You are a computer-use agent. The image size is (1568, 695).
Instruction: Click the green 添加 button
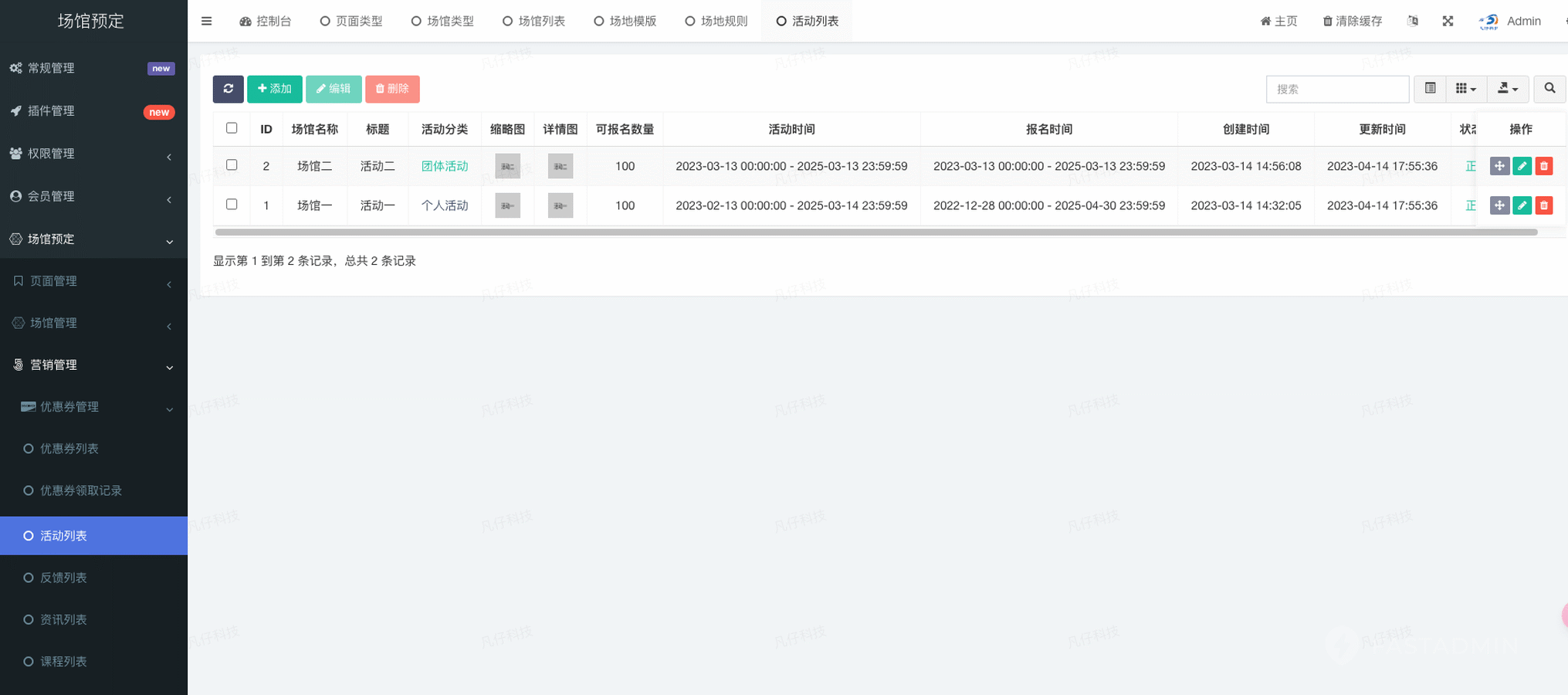tap(274, 89)
